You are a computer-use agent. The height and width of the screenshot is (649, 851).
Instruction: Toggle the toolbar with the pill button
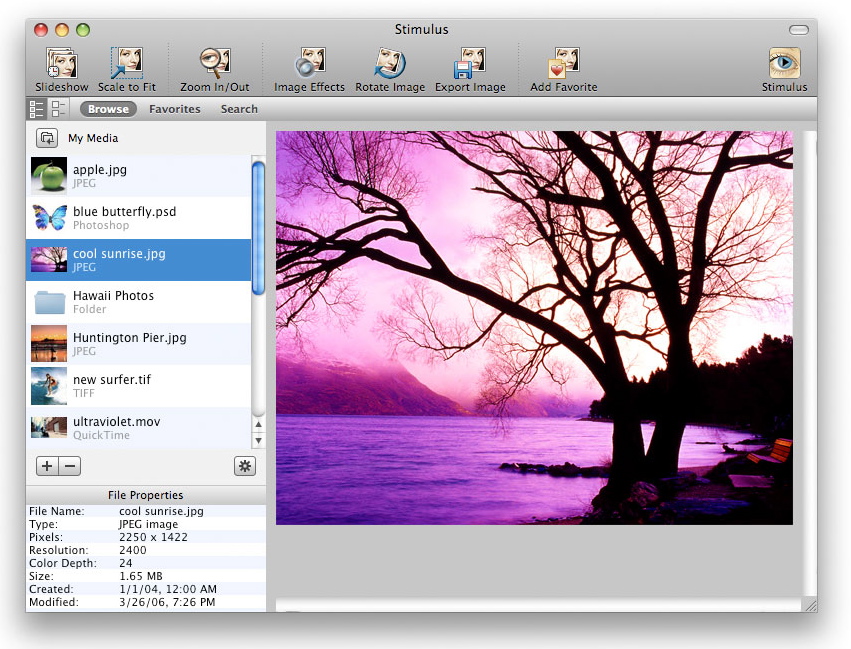point(798,30)
